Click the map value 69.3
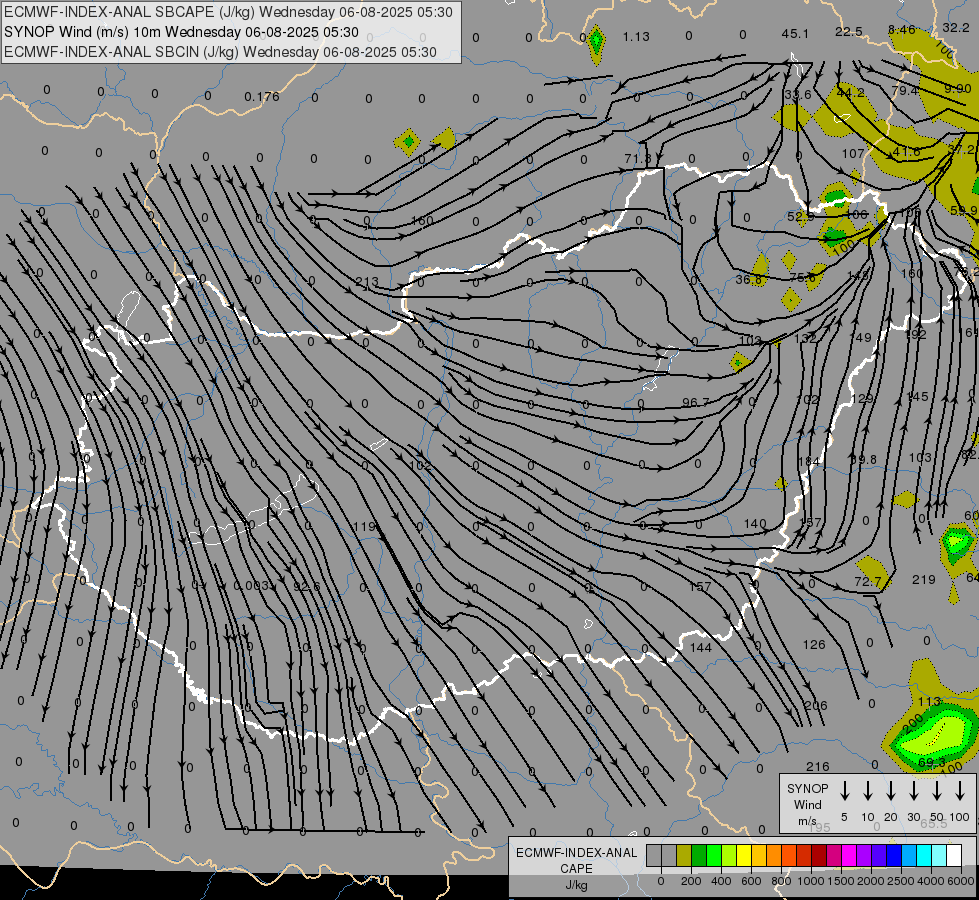This screenshot has width=979, height=900. click(x=932, y=763)
